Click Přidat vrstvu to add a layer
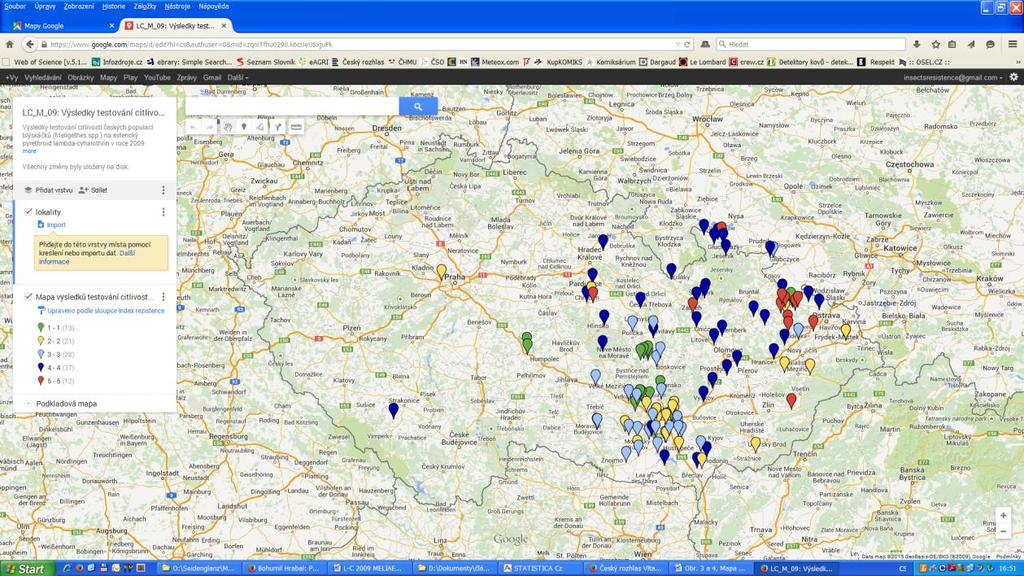Viewport: 1024px width, 576px height. coord(48,190)
